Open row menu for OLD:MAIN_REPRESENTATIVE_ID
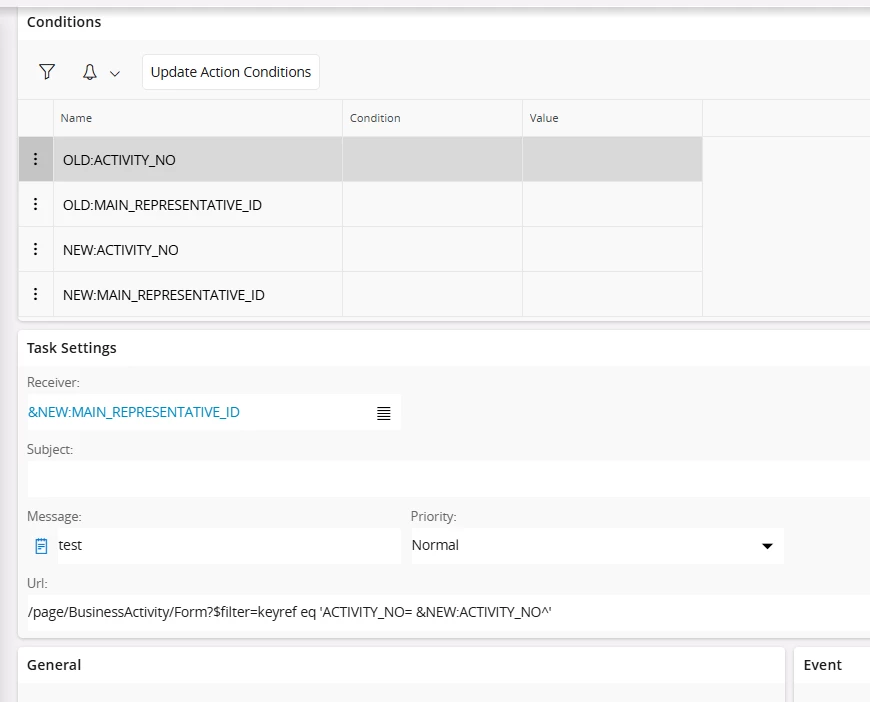This screenshot has height=702, width=870. pyautogui.click(x=36, y=204)
